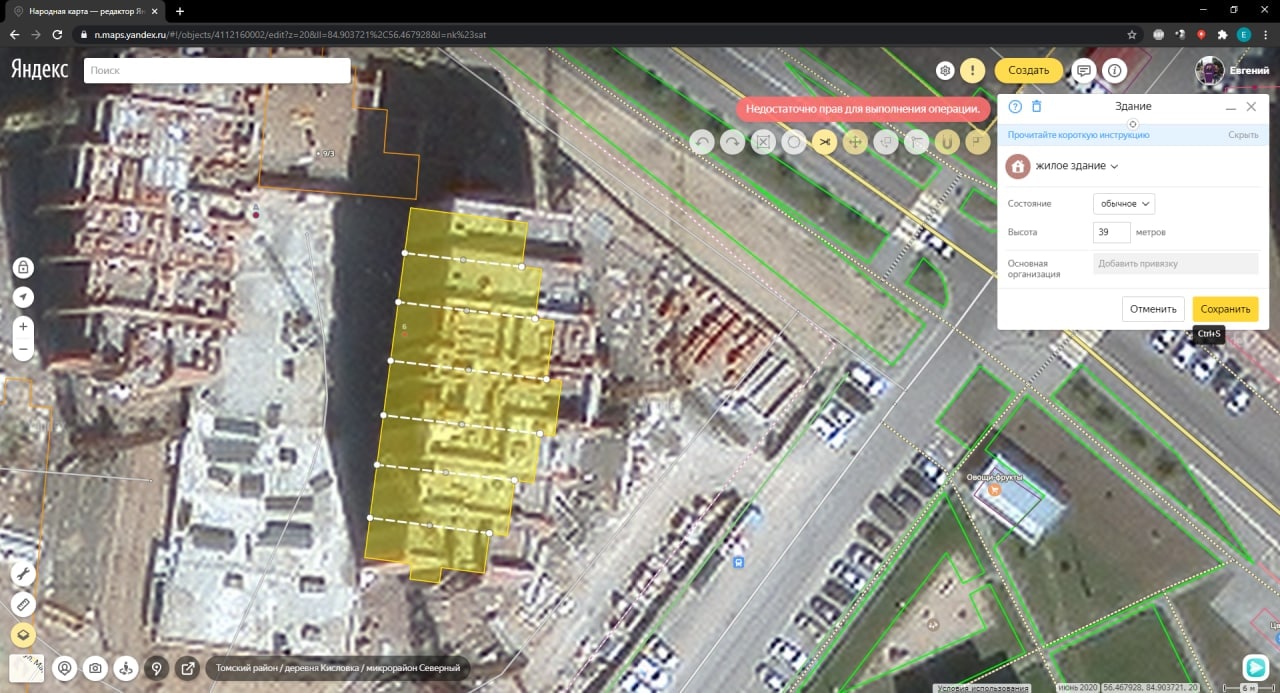Open new browser tab
1280x693 pixels.
coord(180,11)
